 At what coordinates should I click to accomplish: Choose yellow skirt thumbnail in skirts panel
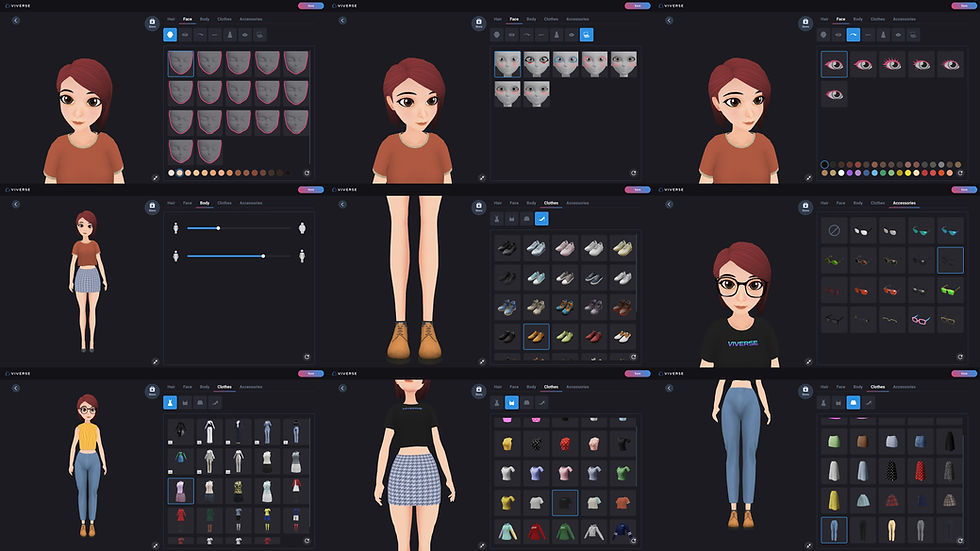click(x=834, y=500)
